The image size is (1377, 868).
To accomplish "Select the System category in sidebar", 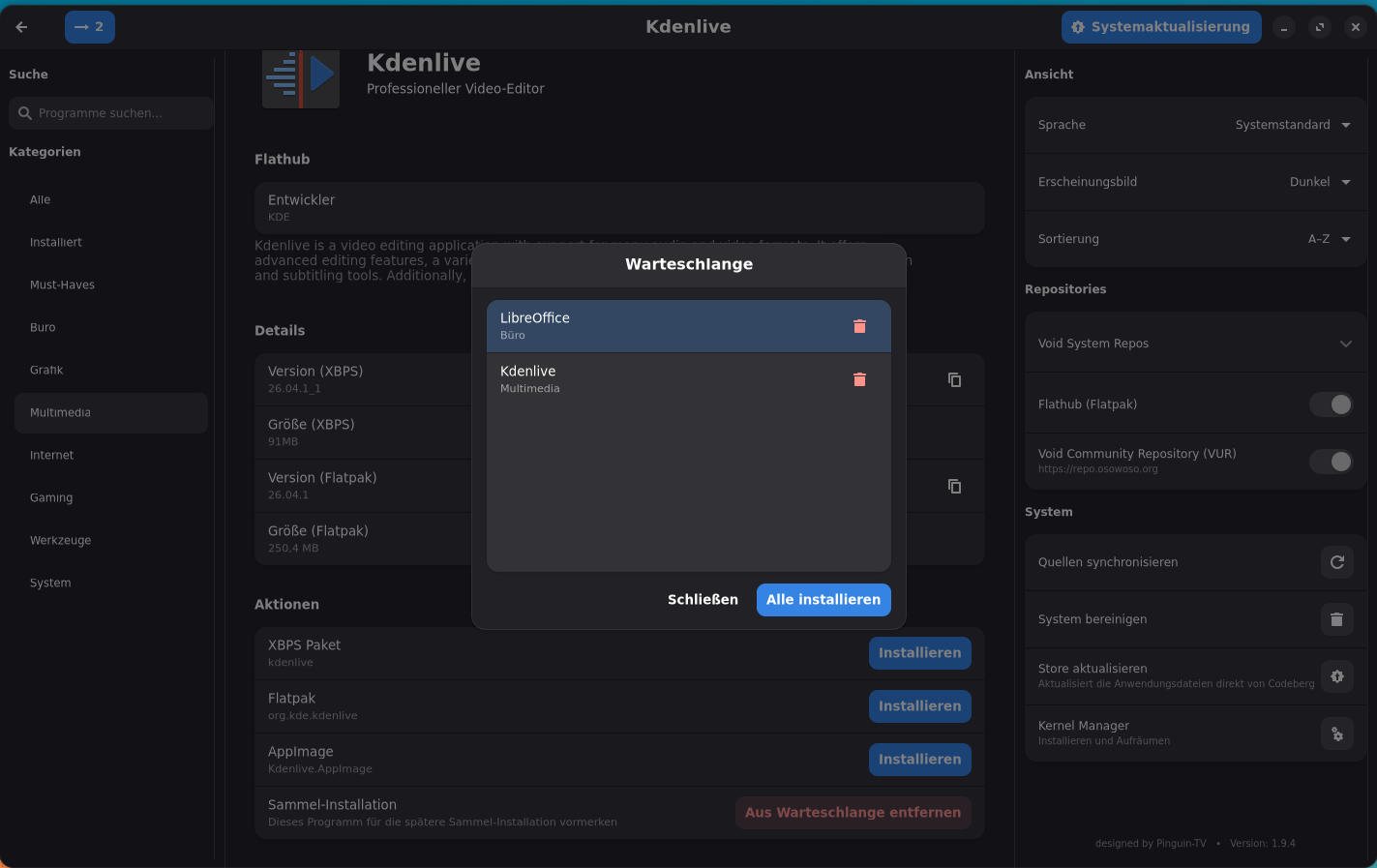I will tap(111, 584).
